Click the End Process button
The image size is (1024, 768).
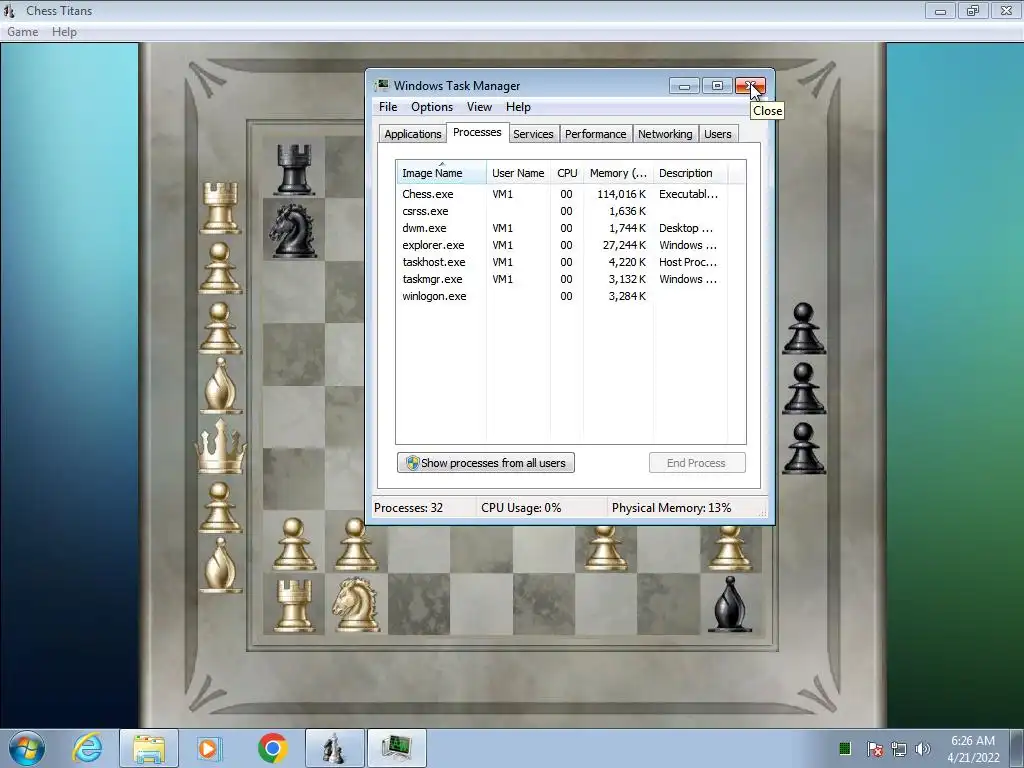(x=697, y=463)
